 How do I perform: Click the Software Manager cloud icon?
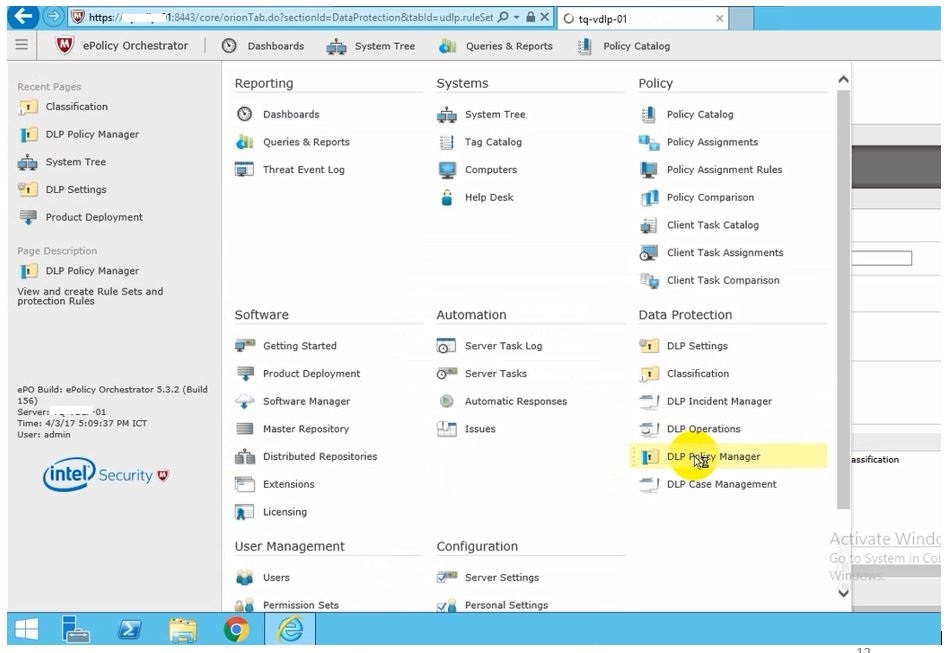click(245, 402)
